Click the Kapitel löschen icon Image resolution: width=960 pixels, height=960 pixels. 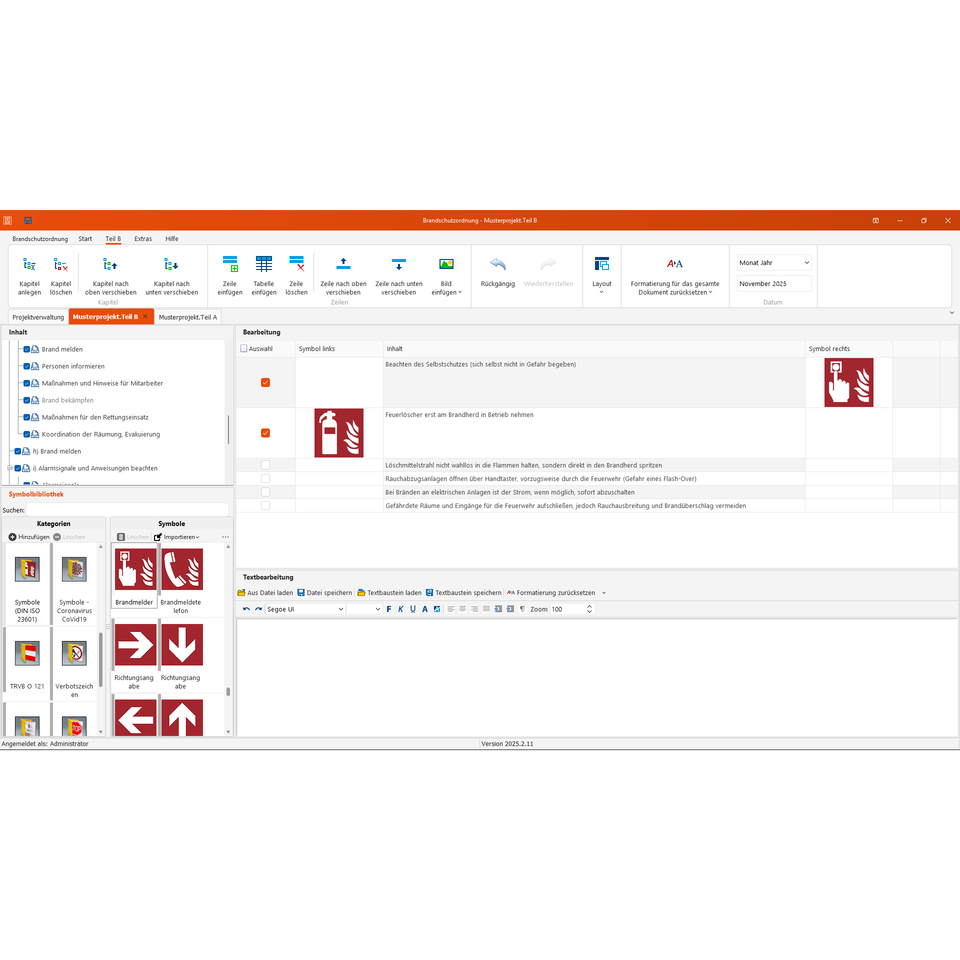[x=61, y=265]
